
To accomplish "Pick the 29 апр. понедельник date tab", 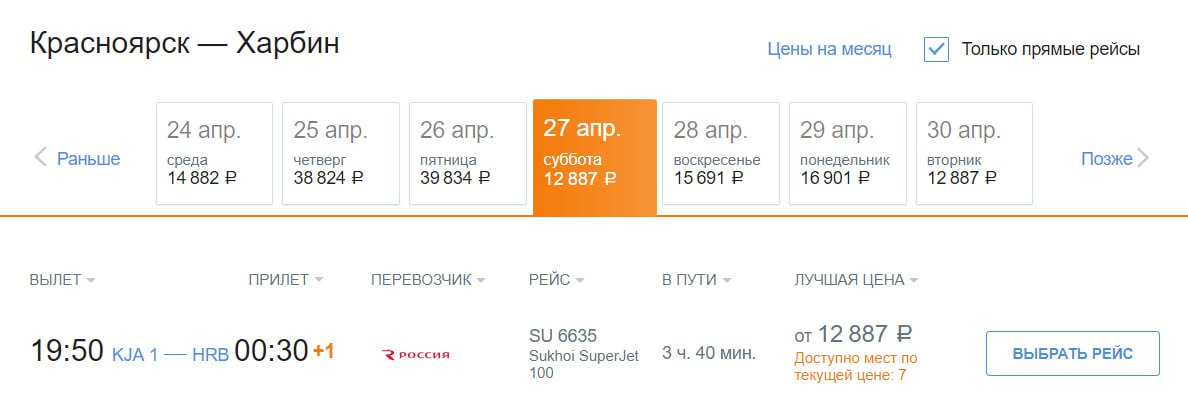I will pyautogui.click(x=847, y=153).
